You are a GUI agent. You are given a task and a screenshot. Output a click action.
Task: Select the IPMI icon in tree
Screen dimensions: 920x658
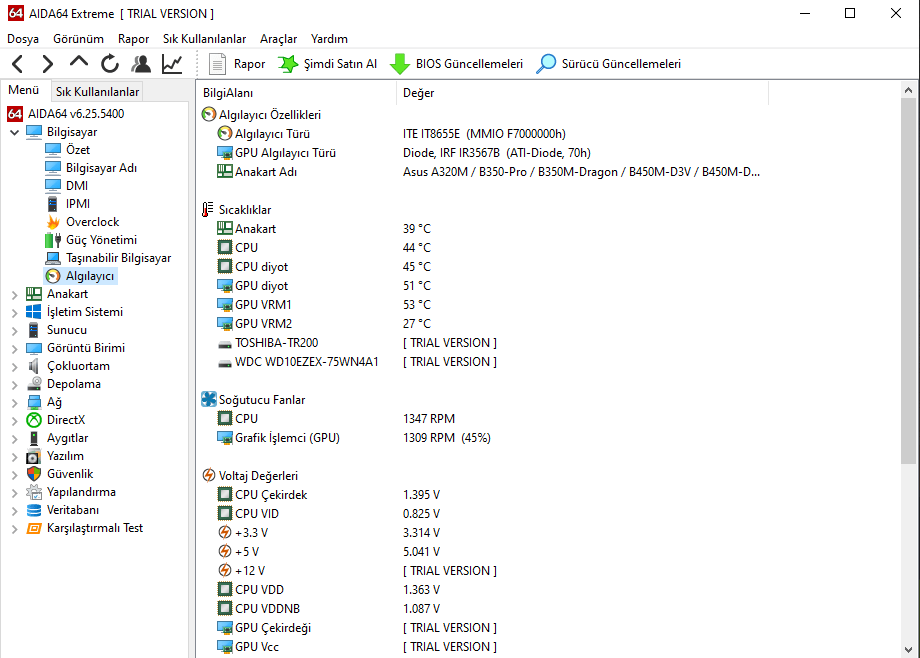point(53,204)
